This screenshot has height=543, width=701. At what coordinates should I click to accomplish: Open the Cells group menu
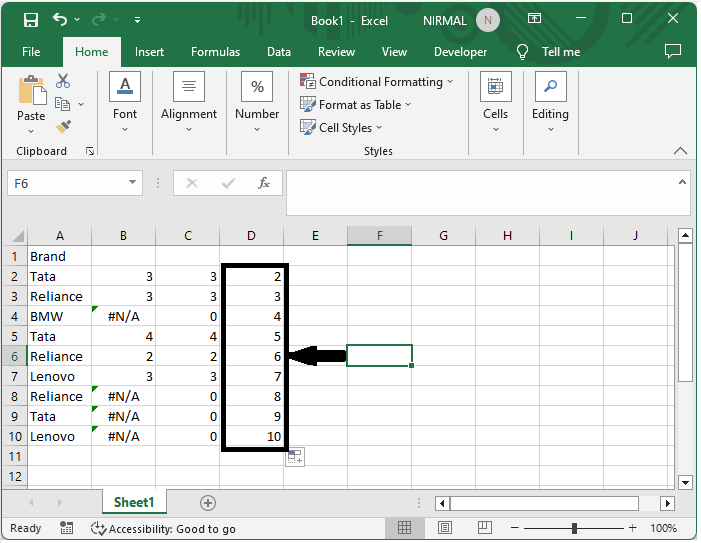tap(495, 102)
